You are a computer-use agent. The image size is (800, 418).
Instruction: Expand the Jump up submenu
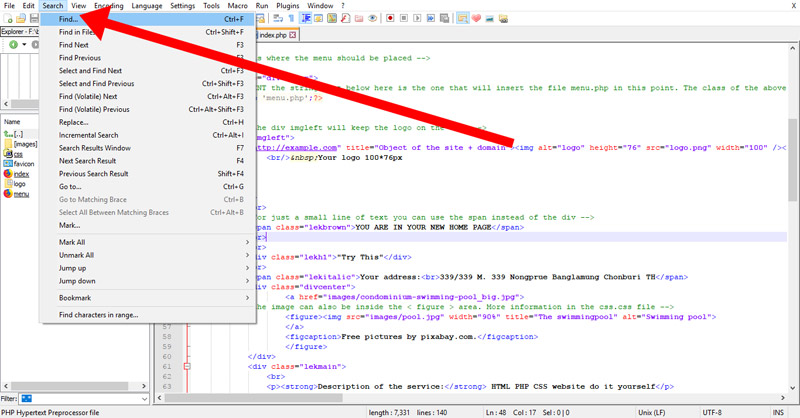(x=147, y=268)
